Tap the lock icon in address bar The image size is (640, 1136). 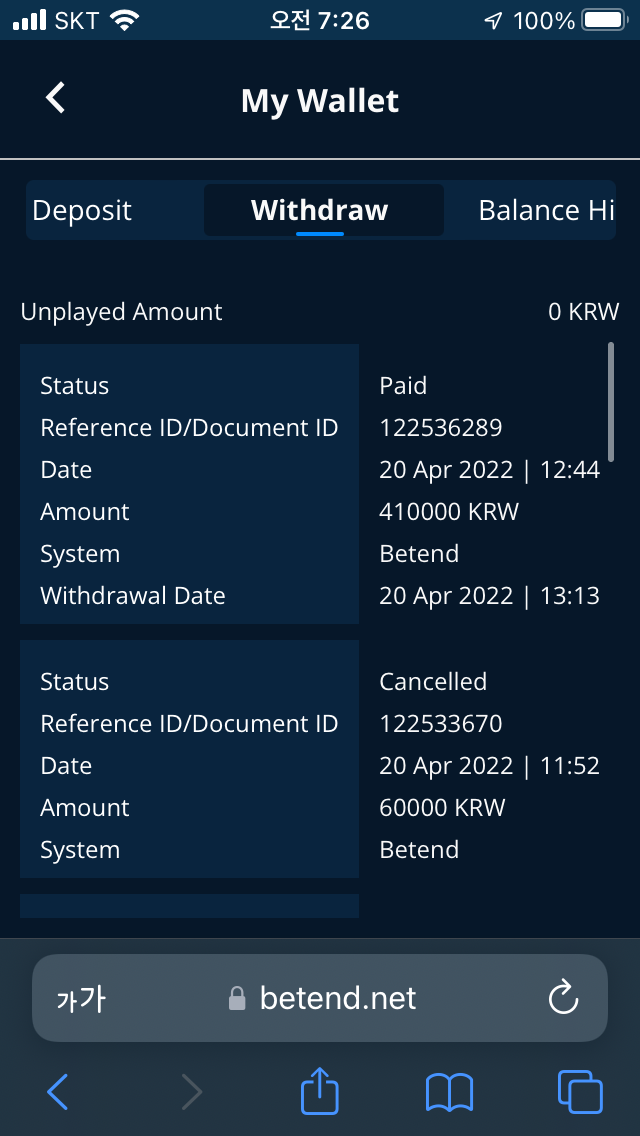(237, 998)
